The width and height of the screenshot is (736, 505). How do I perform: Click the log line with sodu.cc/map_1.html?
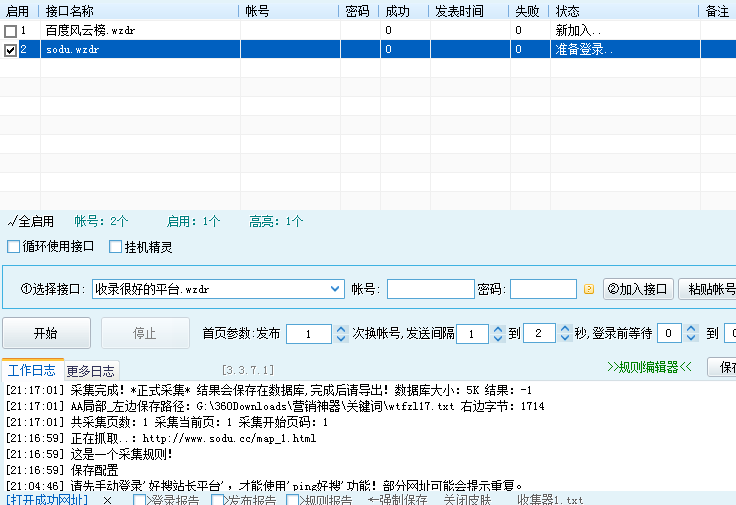click(x=161, y=438)
